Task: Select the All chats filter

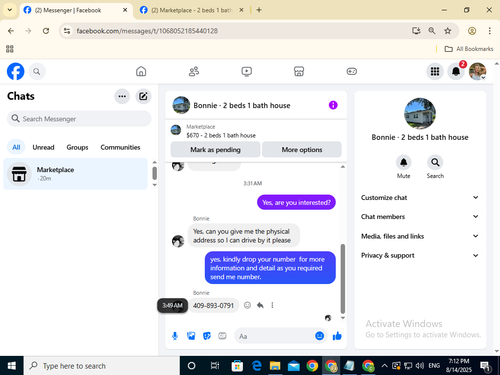Action: [x=16, y=147]
